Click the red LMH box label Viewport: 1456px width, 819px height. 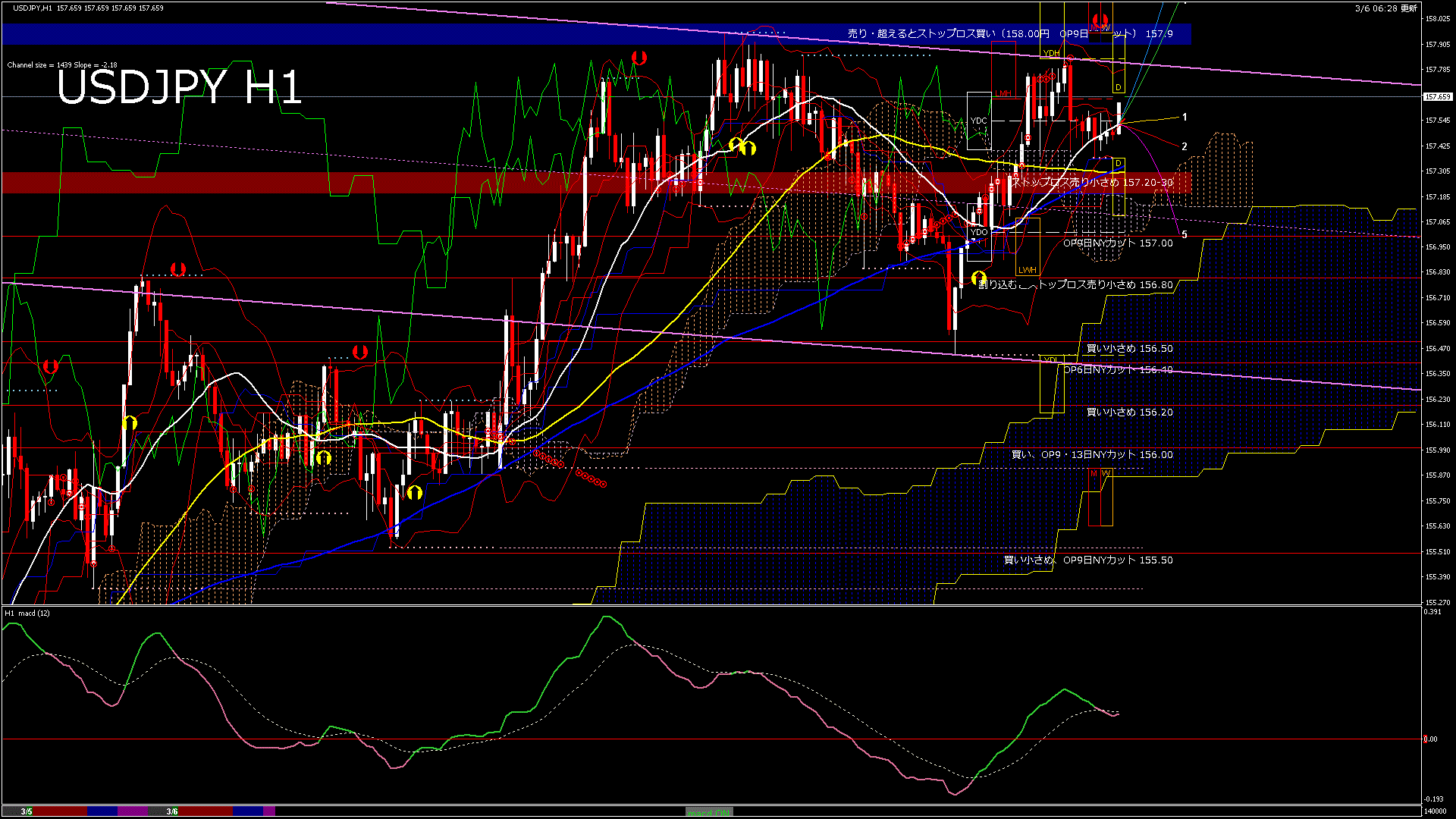point(1003,94)
